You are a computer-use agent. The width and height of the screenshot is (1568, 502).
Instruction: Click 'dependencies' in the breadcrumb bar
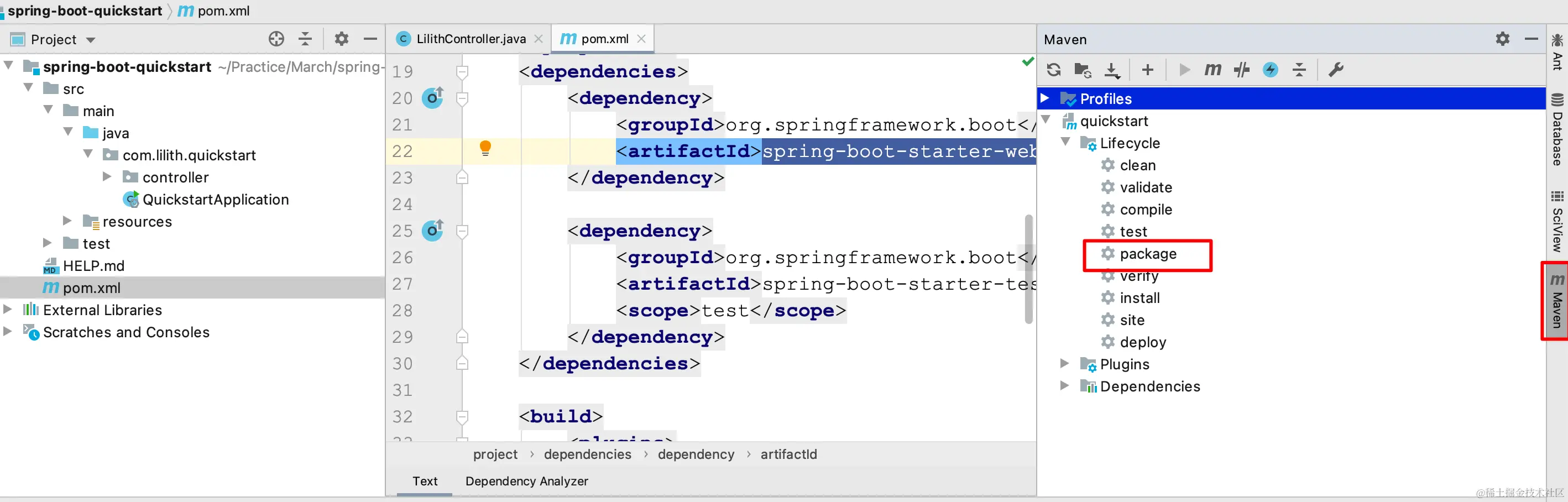[587, 454]
